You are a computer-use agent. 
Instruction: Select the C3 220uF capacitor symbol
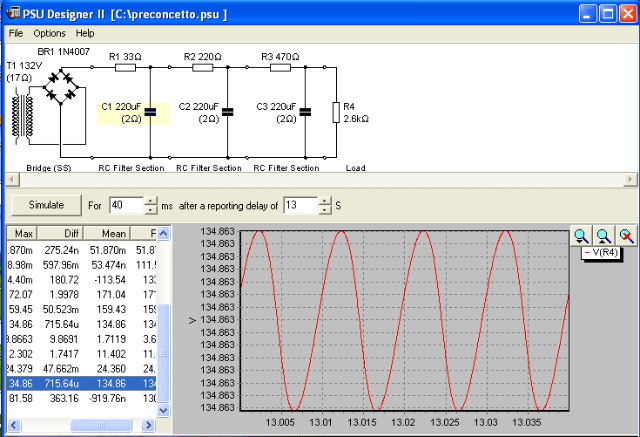305,112
